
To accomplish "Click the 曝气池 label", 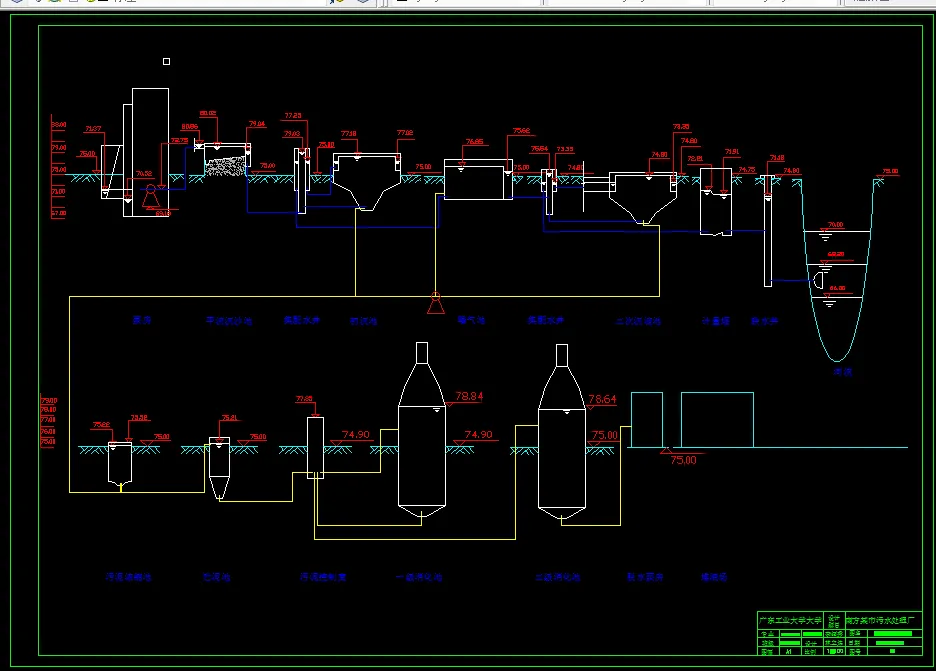I will [x=471, y=320].
